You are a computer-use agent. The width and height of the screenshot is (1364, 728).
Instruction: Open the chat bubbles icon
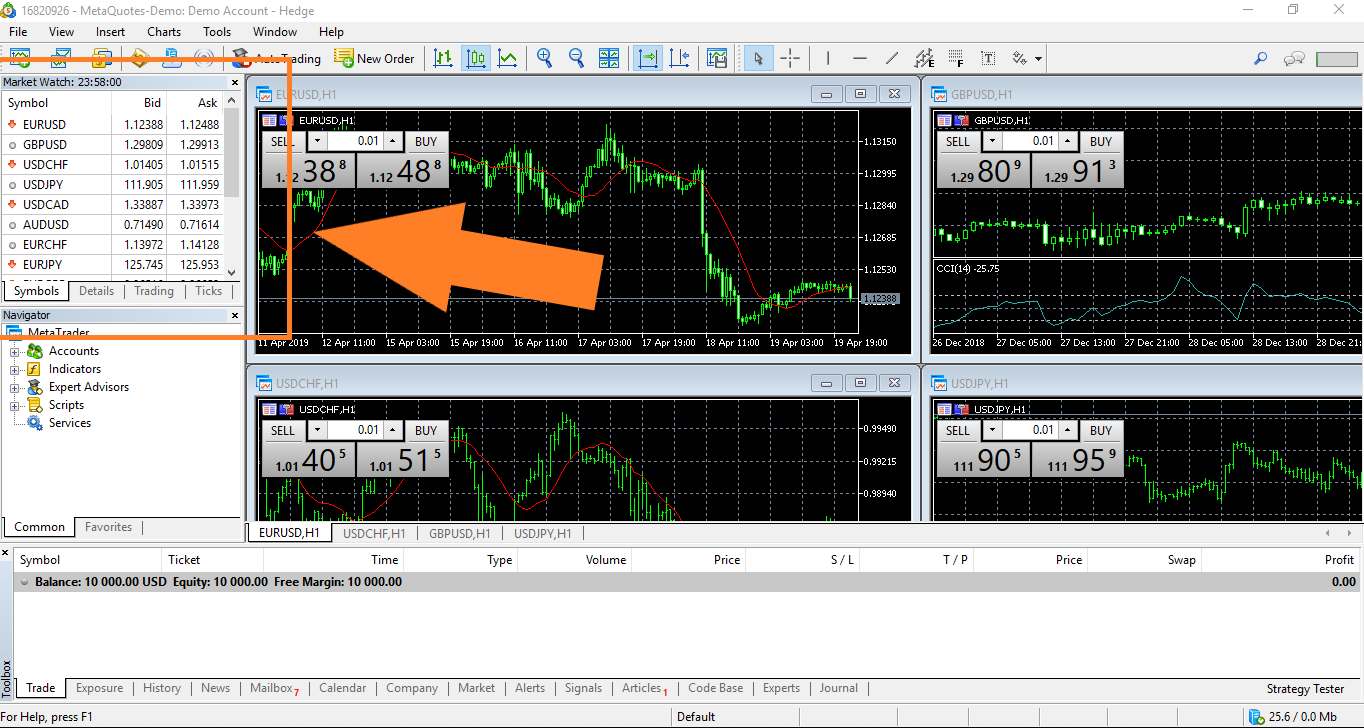pyautogui.click(x=1295, y=58)
